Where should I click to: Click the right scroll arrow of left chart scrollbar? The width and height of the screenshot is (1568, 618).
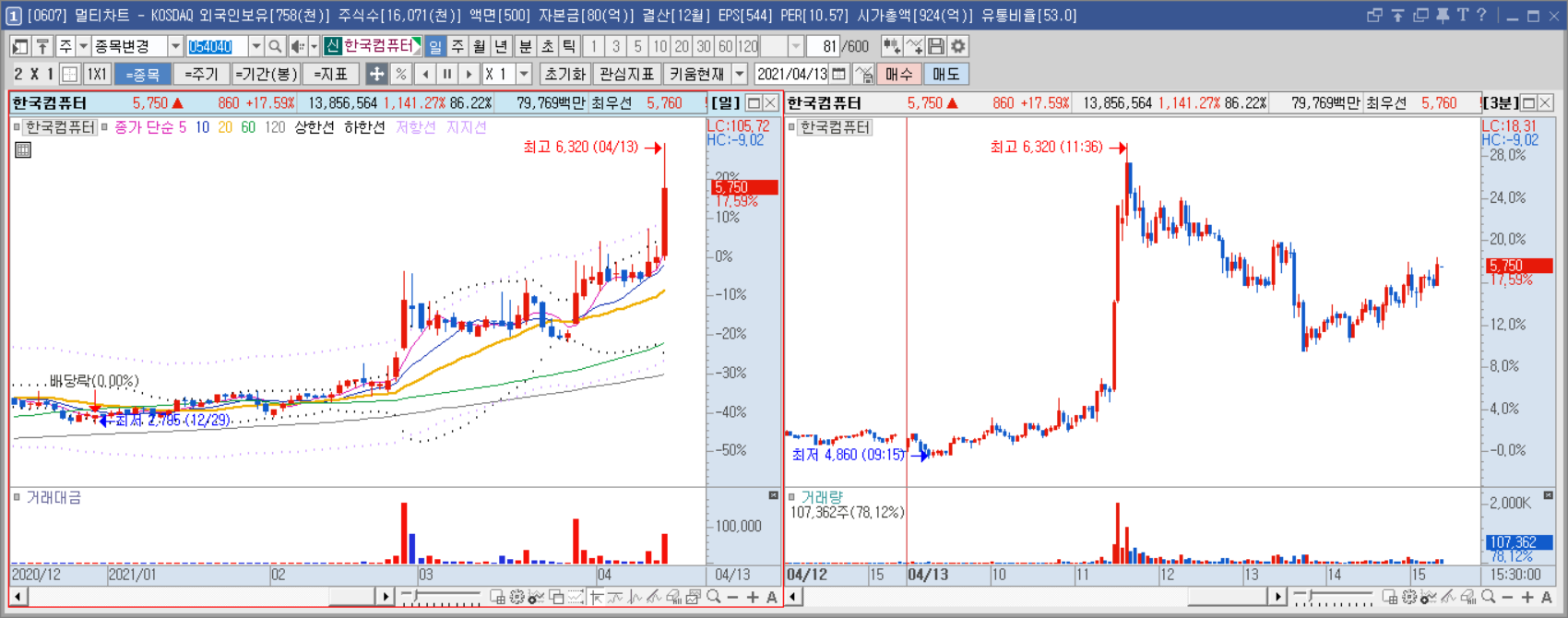(386, 597)
